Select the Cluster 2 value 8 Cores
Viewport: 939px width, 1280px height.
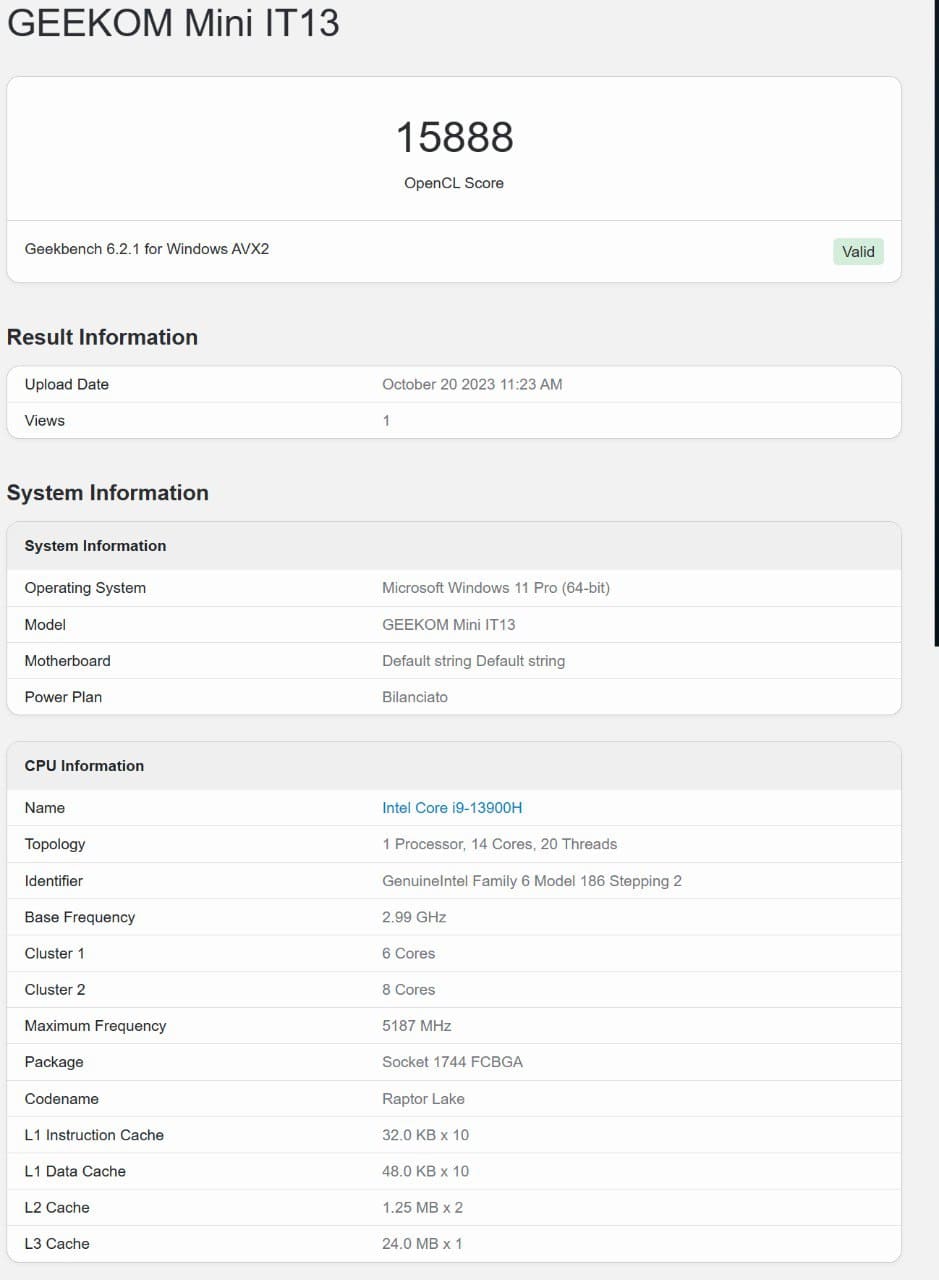coord(409,990)
